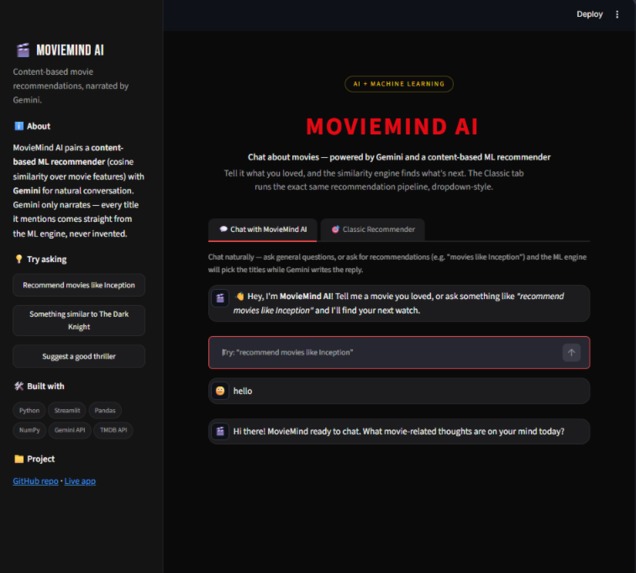This screenshot has width=636, height=573.
Task: Click the tools icon beside Built with
Action: coord(19,386)
